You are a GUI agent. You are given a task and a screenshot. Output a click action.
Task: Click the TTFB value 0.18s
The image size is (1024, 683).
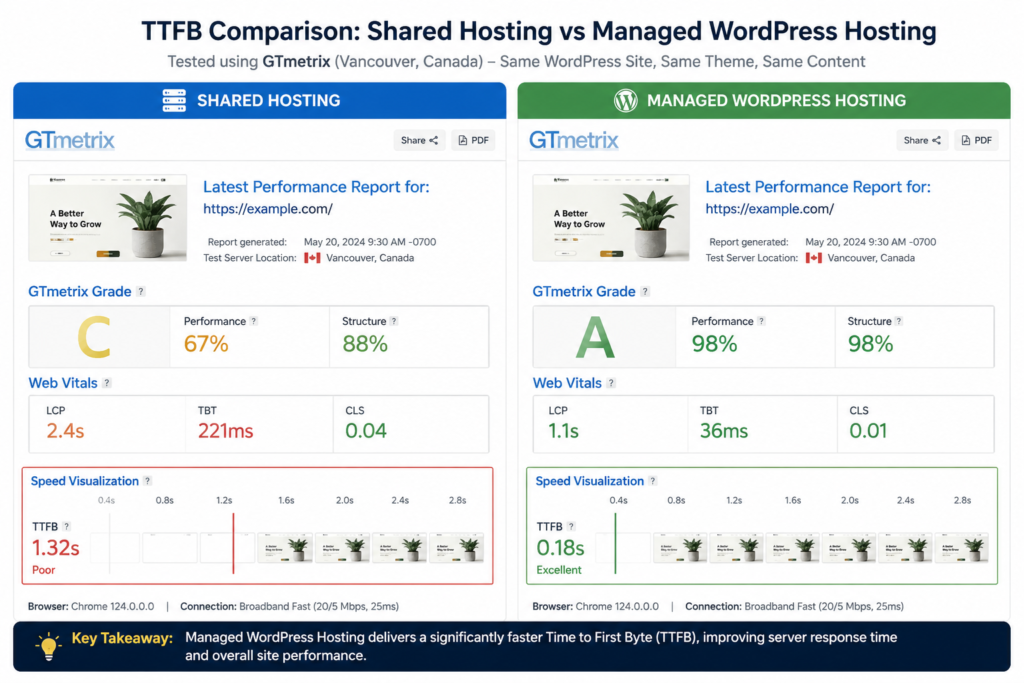[560, 548]
